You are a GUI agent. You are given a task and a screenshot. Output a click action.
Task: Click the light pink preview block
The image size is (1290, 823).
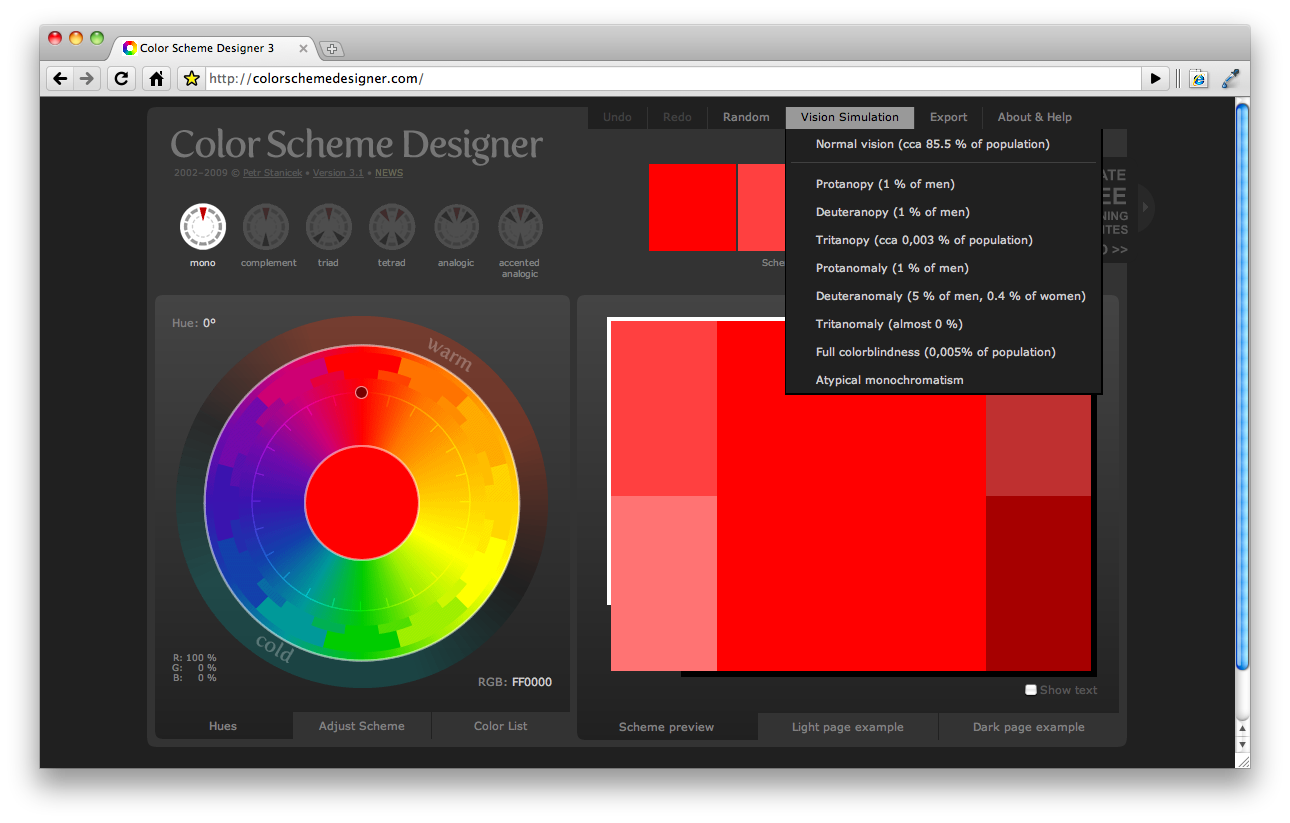[664, 583]
